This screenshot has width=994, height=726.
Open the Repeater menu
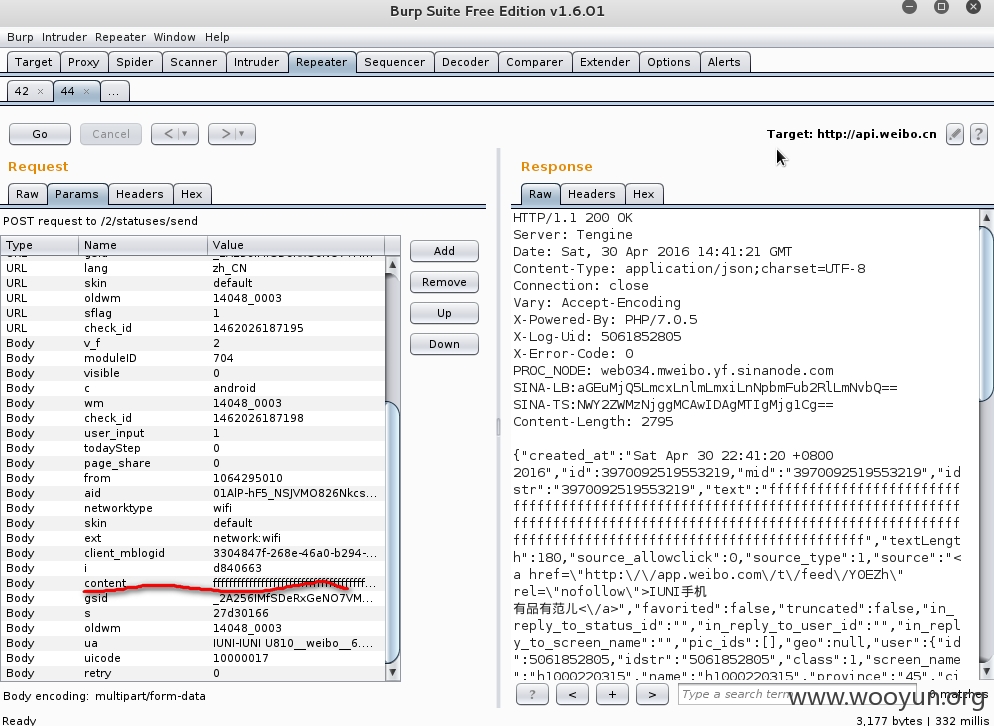click(120, 37)
